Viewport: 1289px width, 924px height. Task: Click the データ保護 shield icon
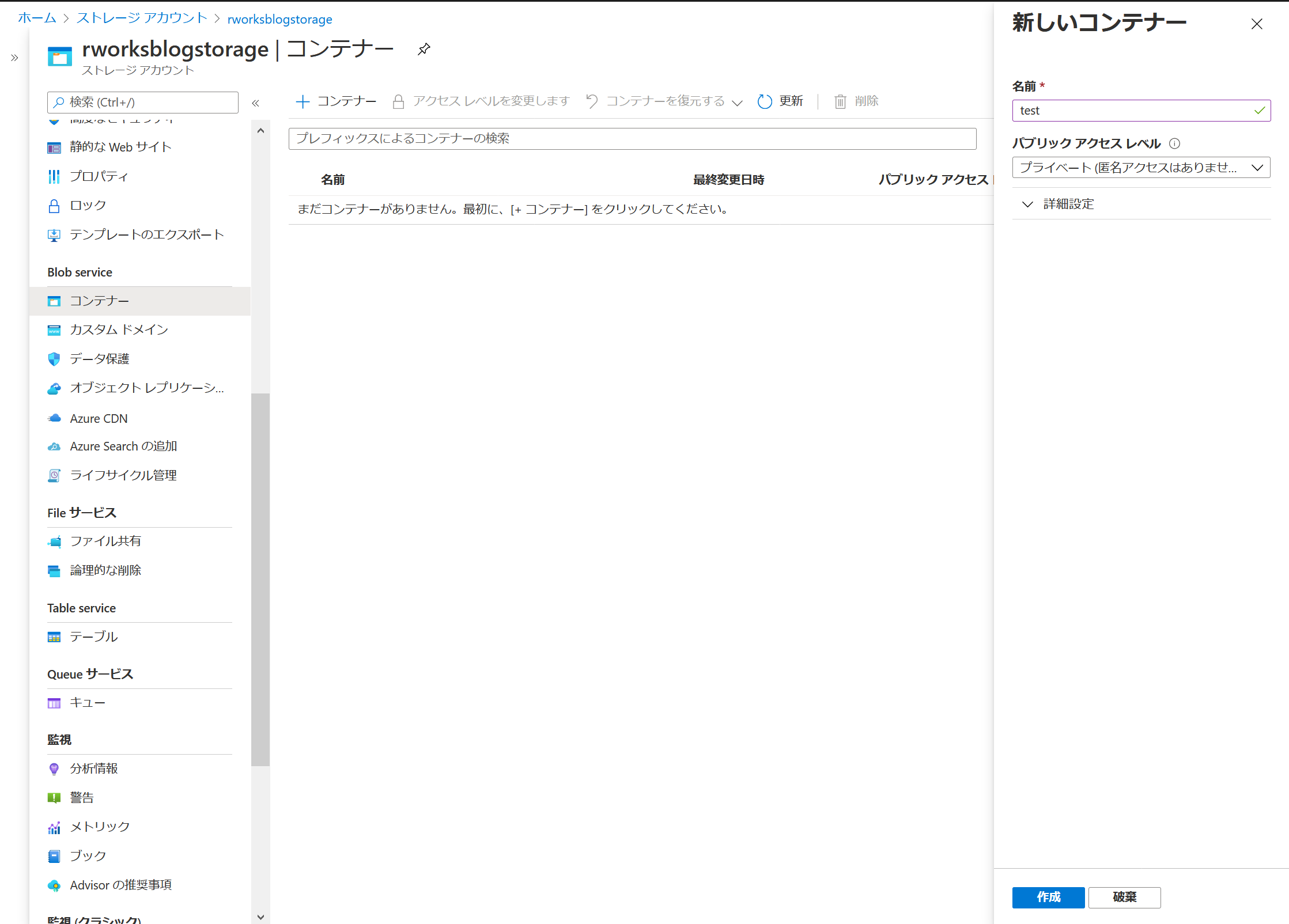click(x=54, y=359)
